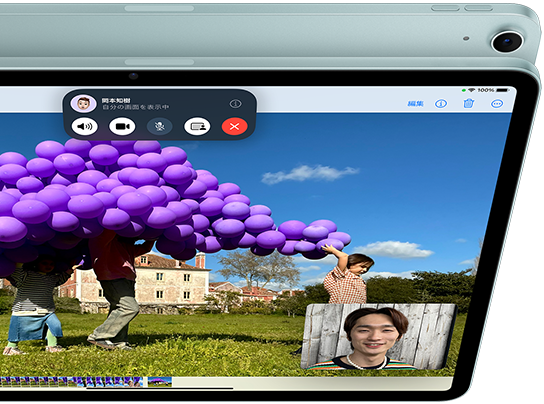Show photo info via circled i icon

441,103
